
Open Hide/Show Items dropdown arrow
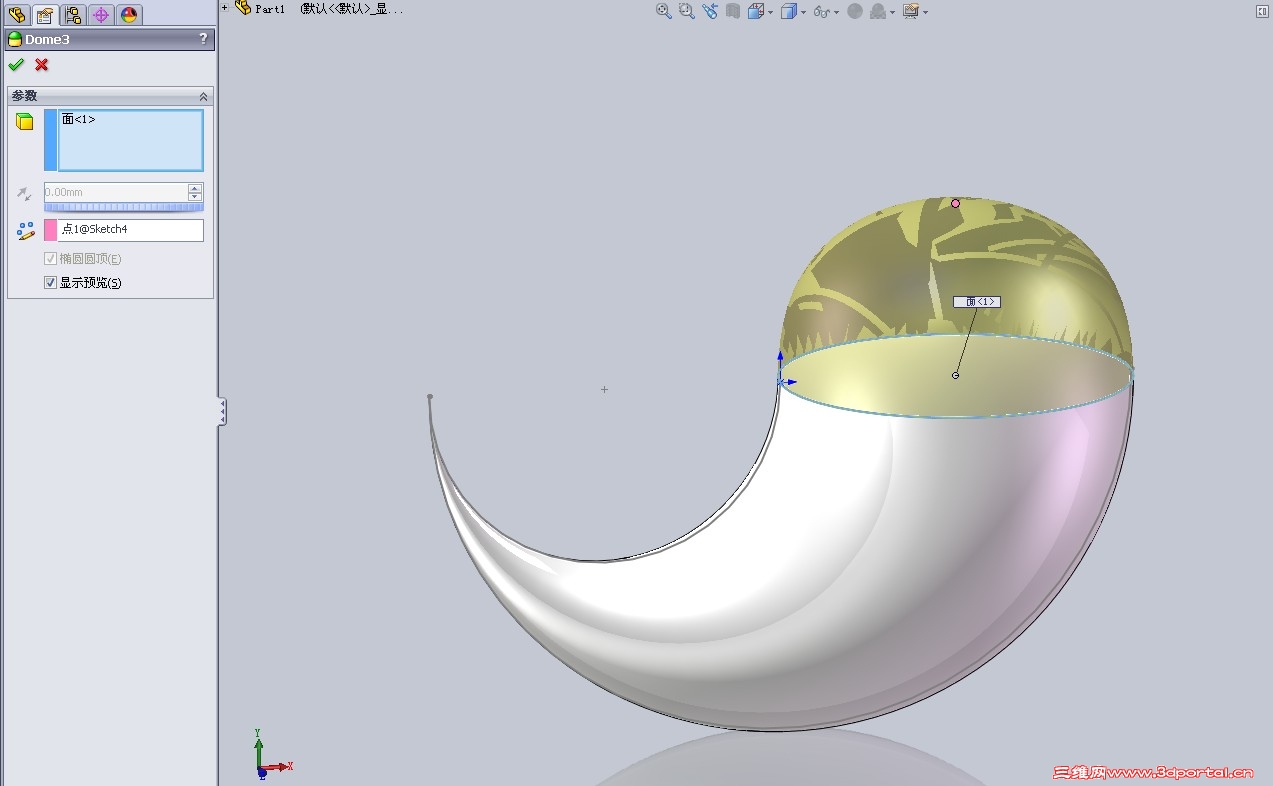pos(836,13)
